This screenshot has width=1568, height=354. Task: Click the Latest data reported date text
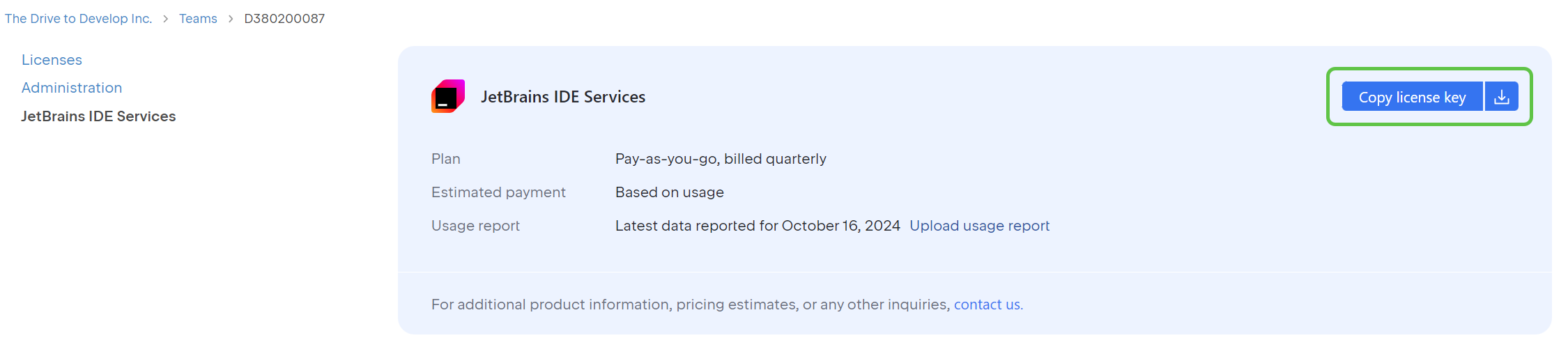(x=758, y=226)
